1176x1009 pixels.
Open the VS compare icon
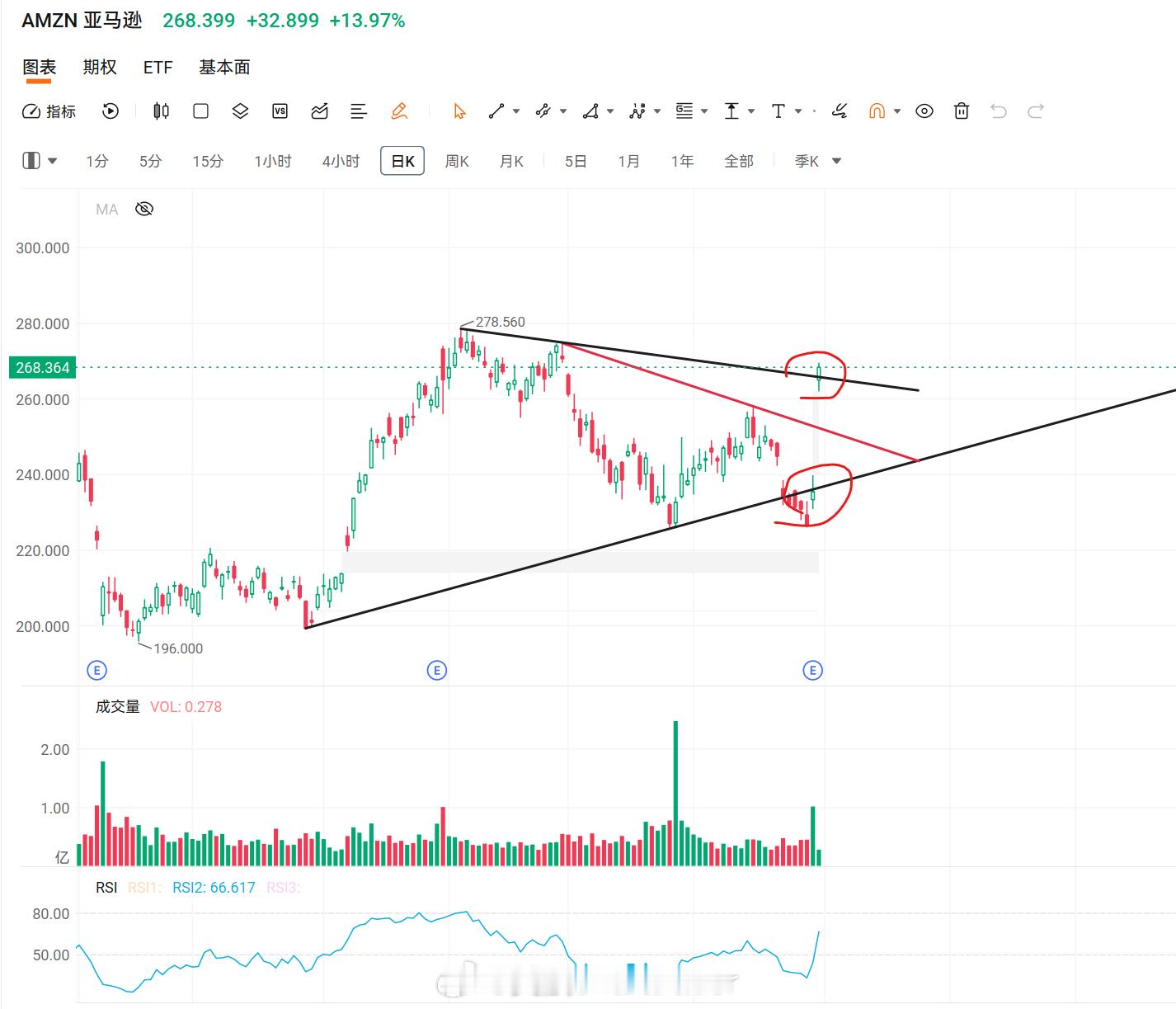click(280, 111)
